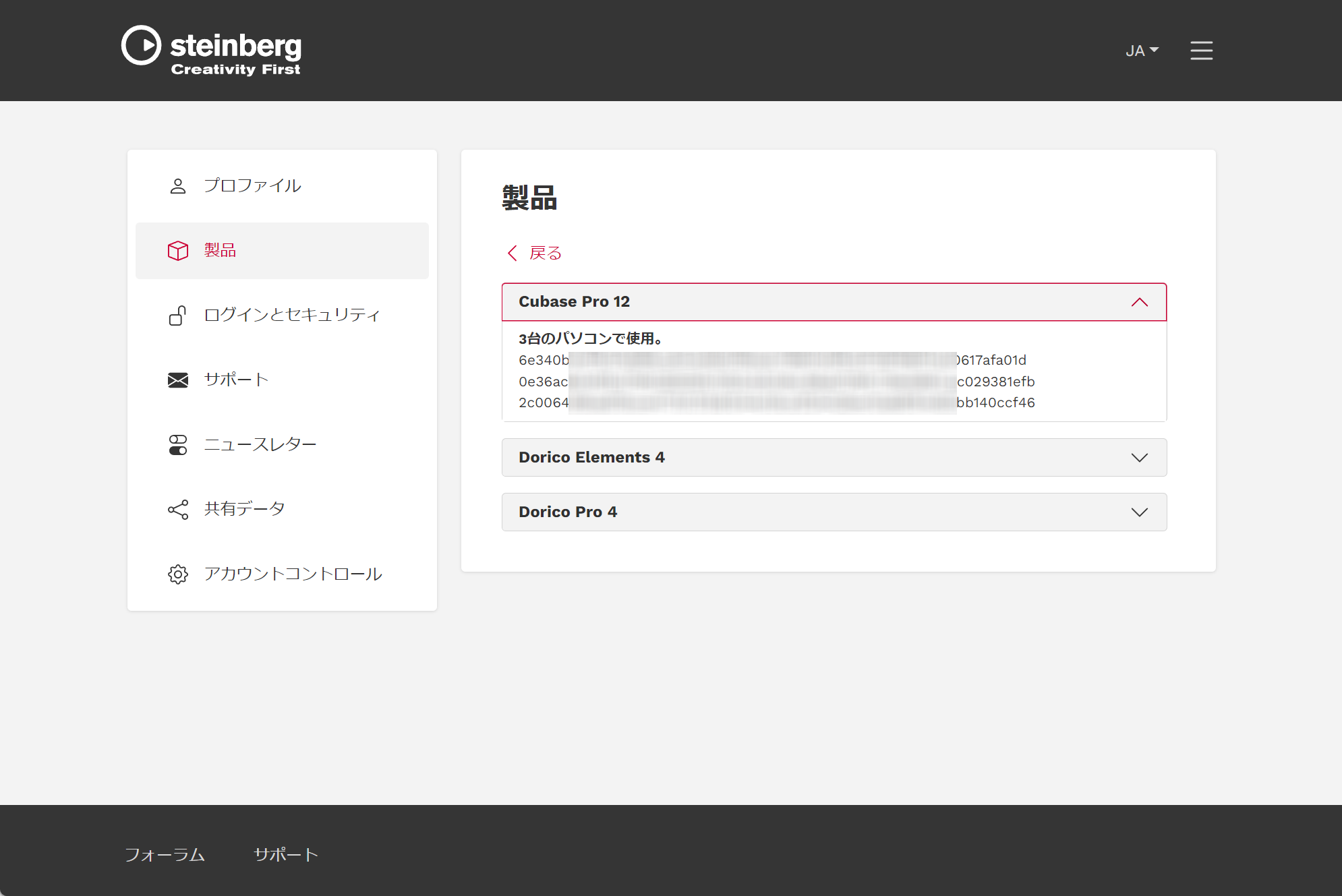
Task: Click the 3台のパソコンで使用。 text
Action: [x=591, y=338]
